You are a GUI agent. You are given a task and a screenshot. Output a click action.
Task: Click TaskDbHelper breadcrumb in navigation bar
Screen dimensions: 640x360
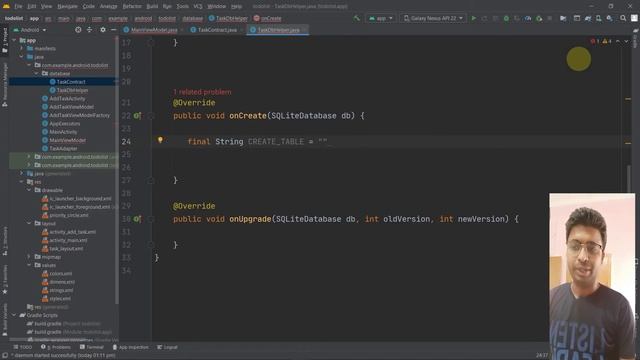(228, 18)
